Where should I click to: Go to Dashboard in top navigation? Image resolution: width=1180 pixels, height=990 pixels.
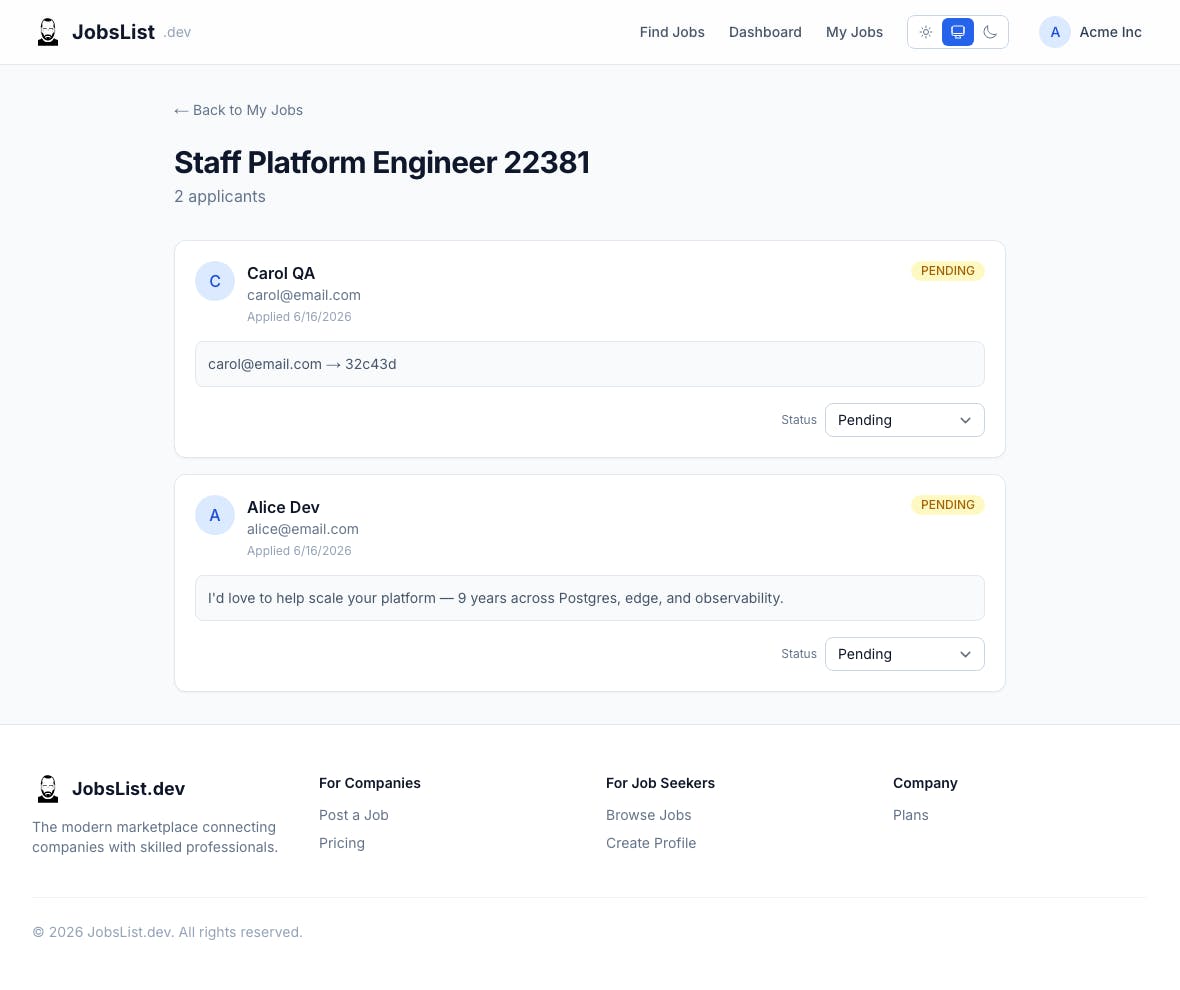point(765,32)
